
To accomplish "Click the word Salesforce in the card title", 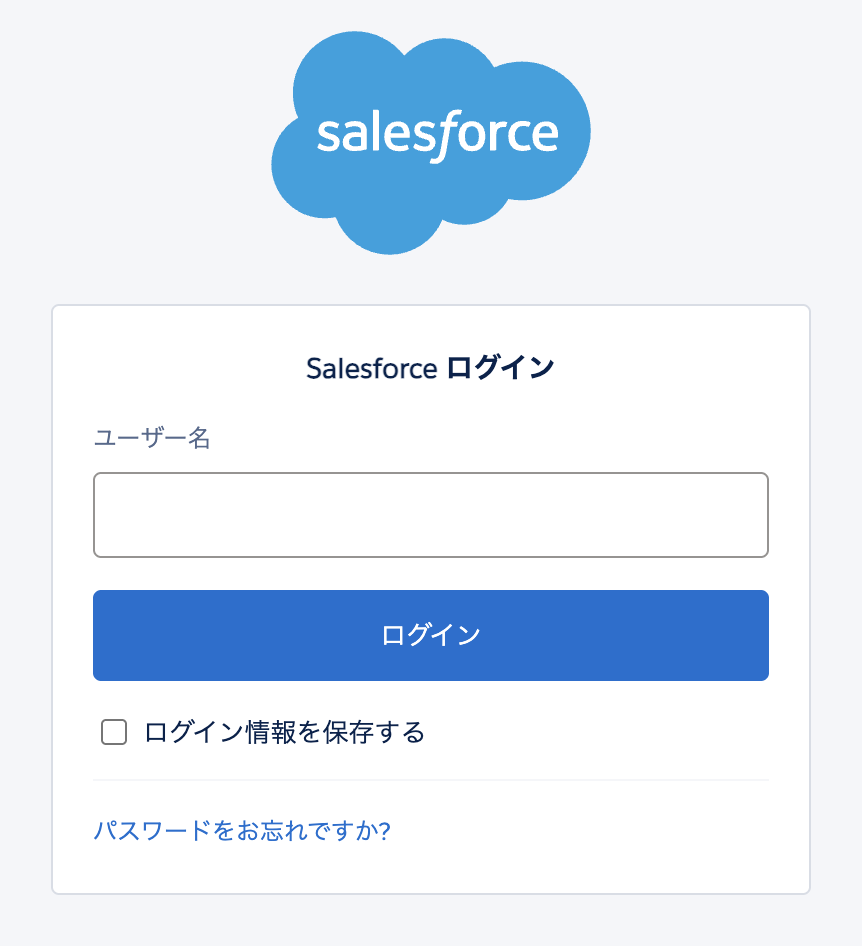I will 372,369.
